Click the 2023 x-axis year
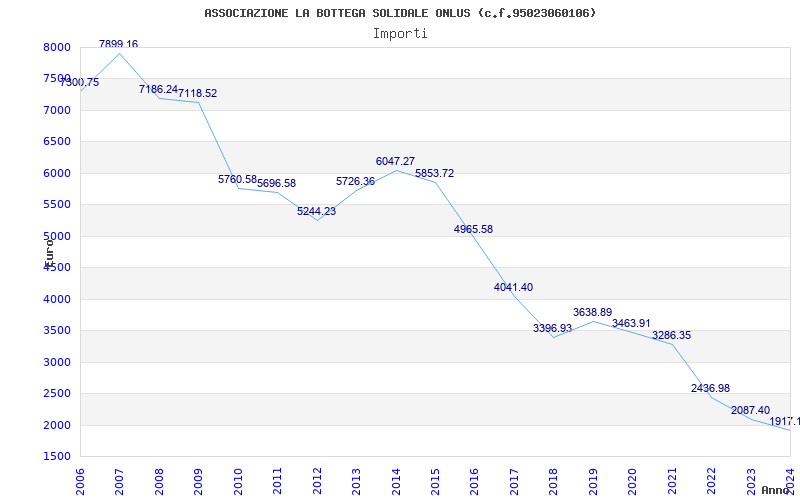This screenshot has width=800, height=500. click(751, 482)
